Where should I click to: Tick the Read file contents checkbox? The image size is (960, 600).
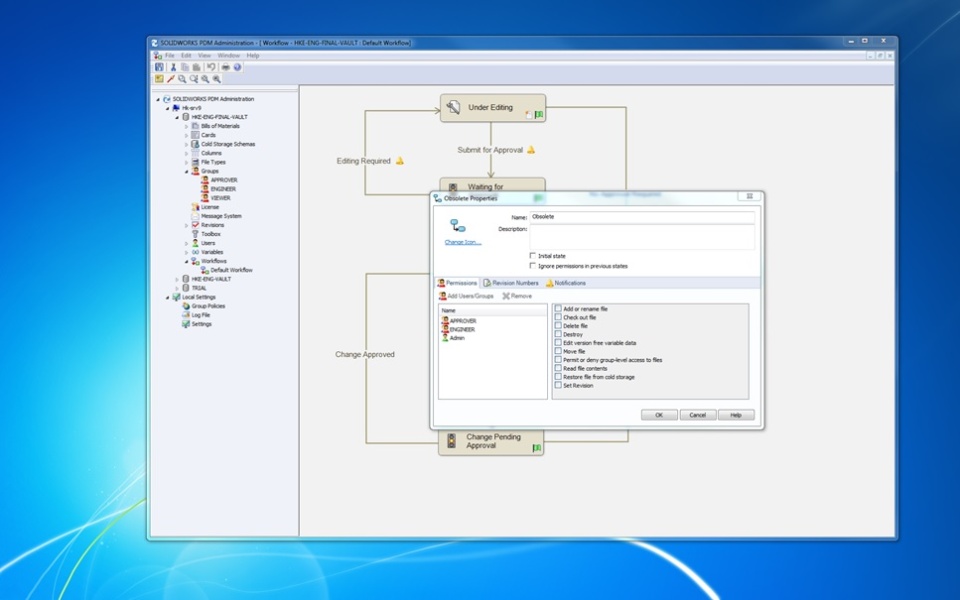point(558,369)
